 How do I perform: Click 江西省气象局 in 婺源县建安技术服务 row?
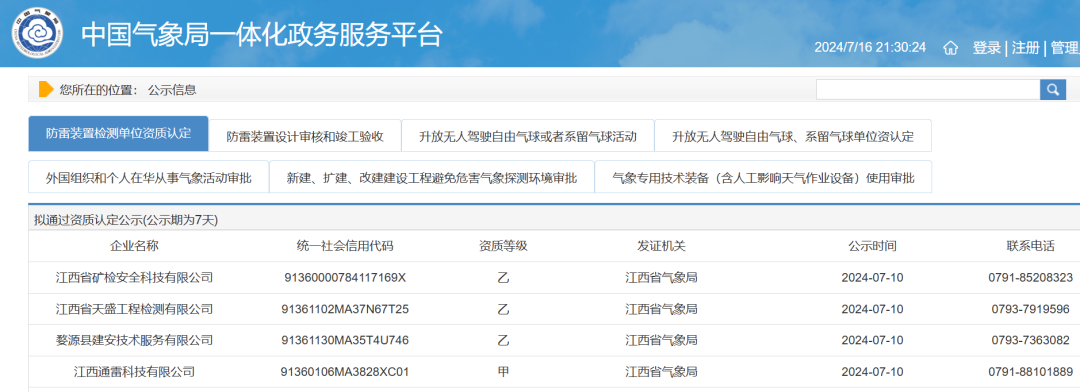pyautogui.click(x=661, y=340)
